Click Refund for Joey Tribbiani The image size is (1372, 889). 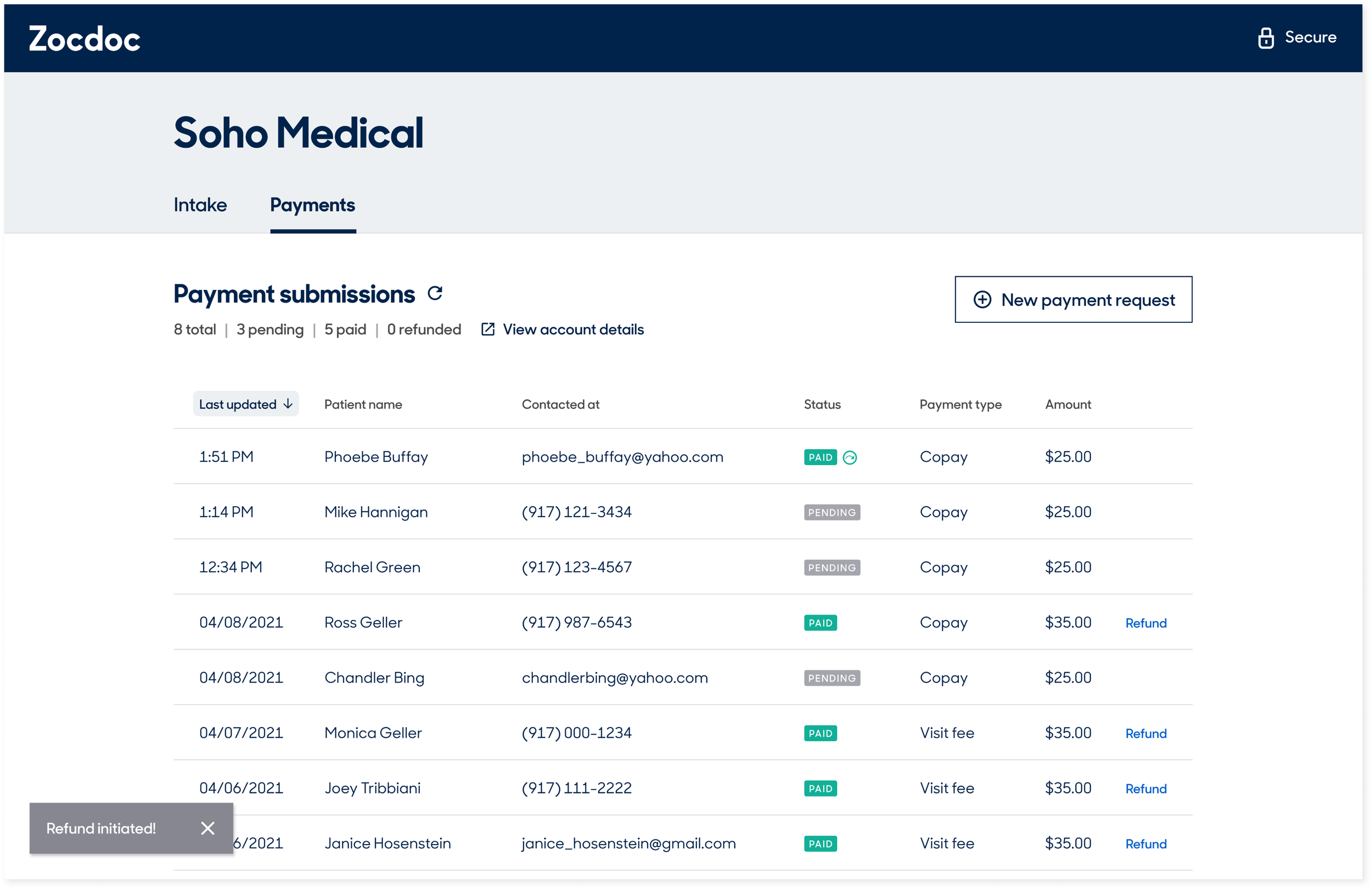click(1145, 789)
